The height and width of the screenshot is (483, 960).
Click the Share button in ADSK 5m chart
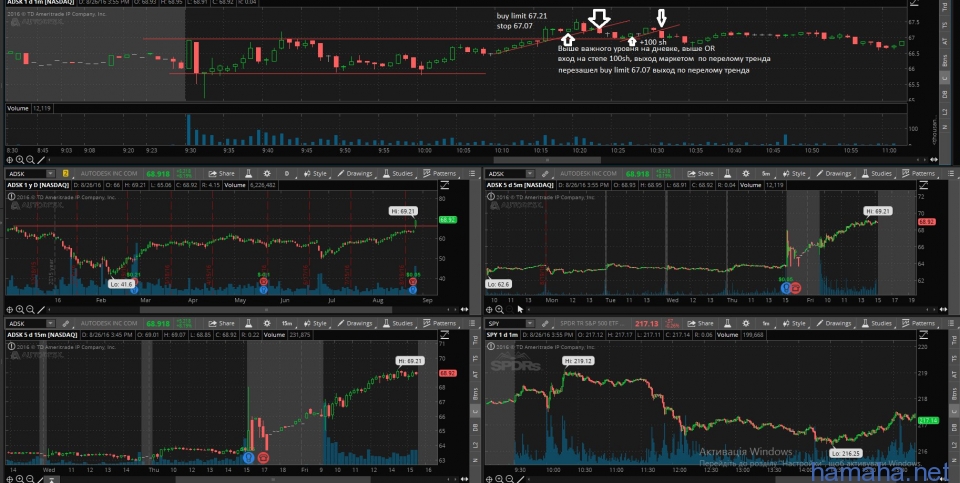[700, 173]
